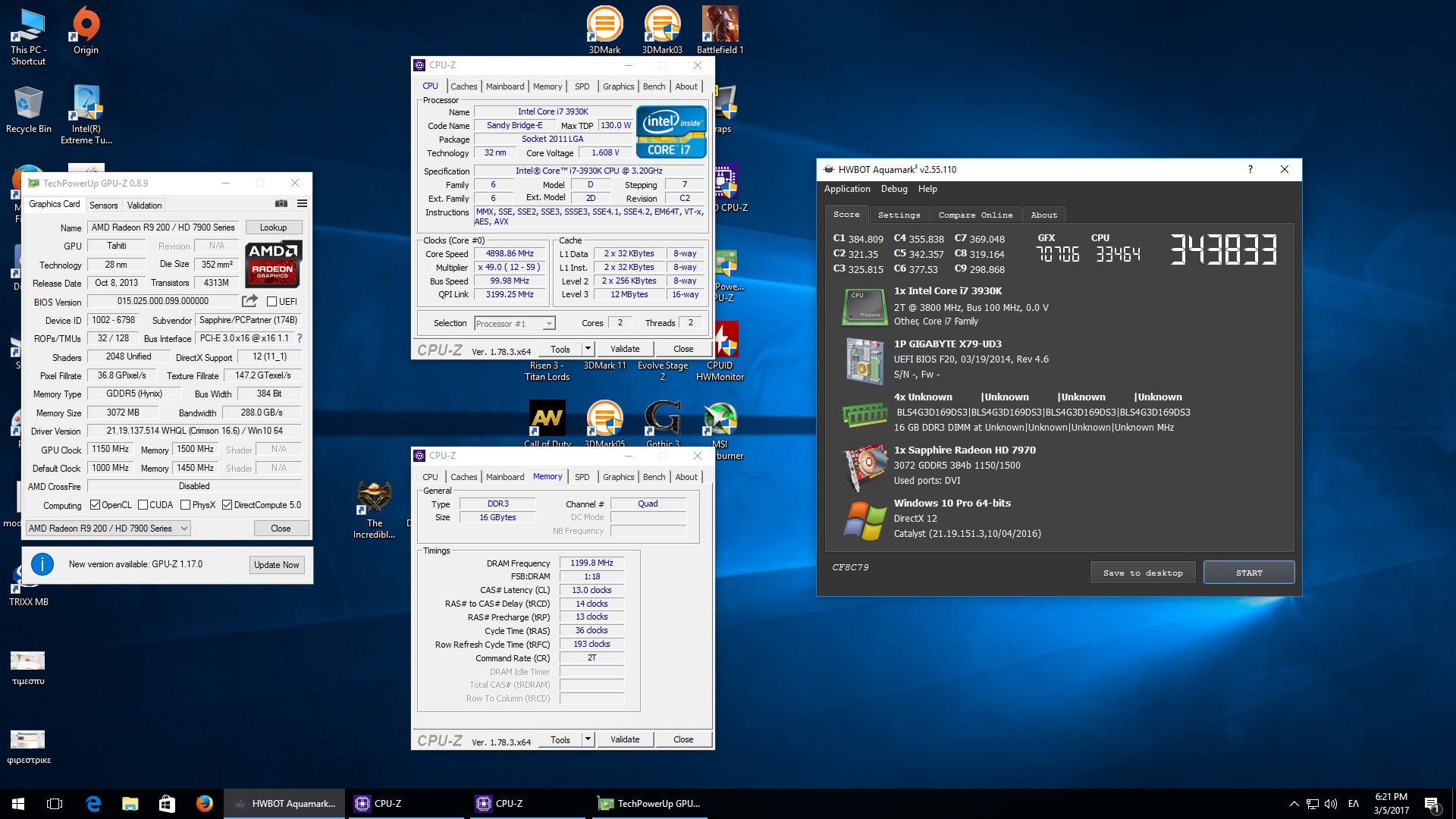Viewport: 1456px width, 819px height.
Task: Click Update Now for GPU-Z
Action: pos(276,565)
